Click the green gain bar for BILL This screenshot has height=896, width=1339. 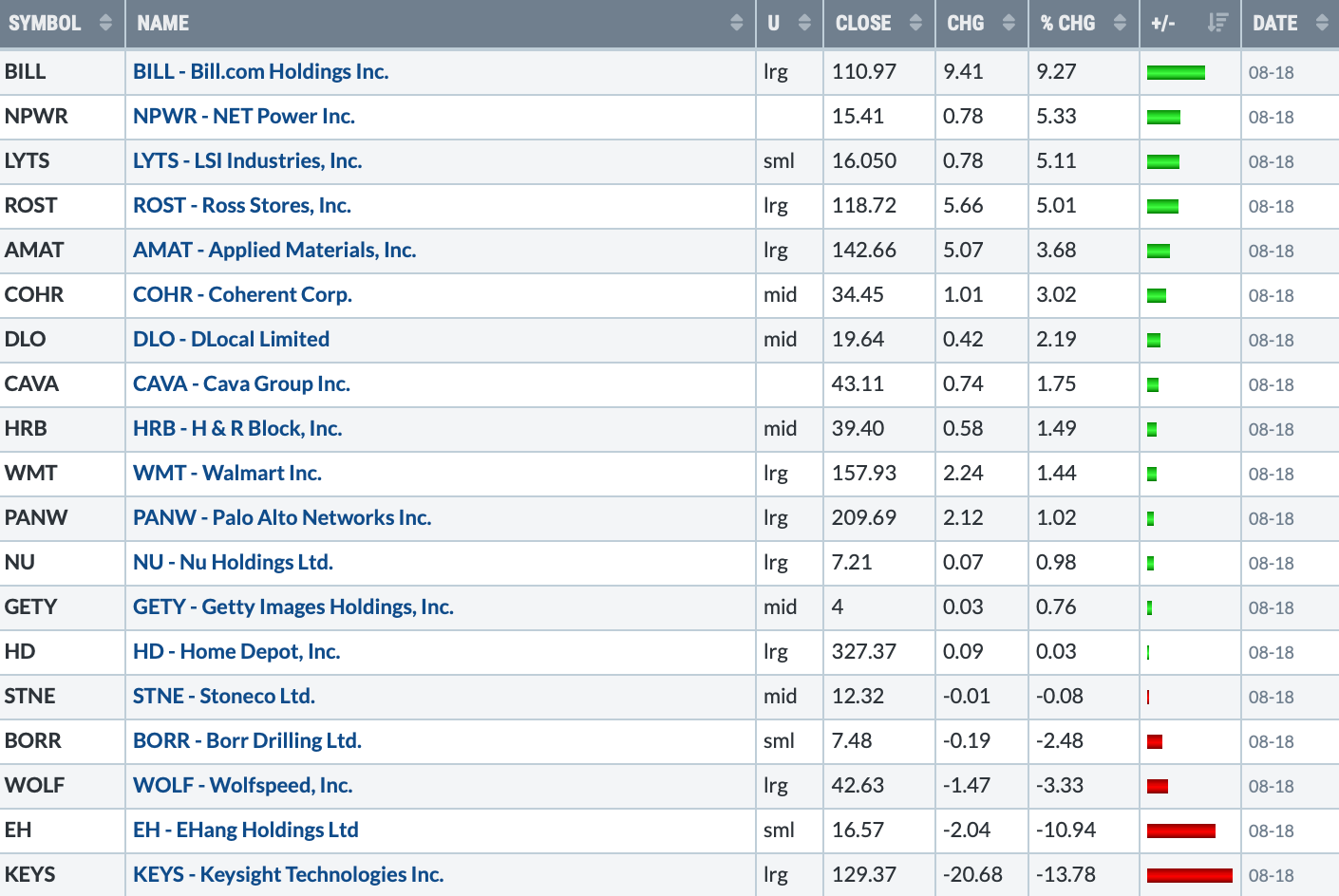(1176, 72)
